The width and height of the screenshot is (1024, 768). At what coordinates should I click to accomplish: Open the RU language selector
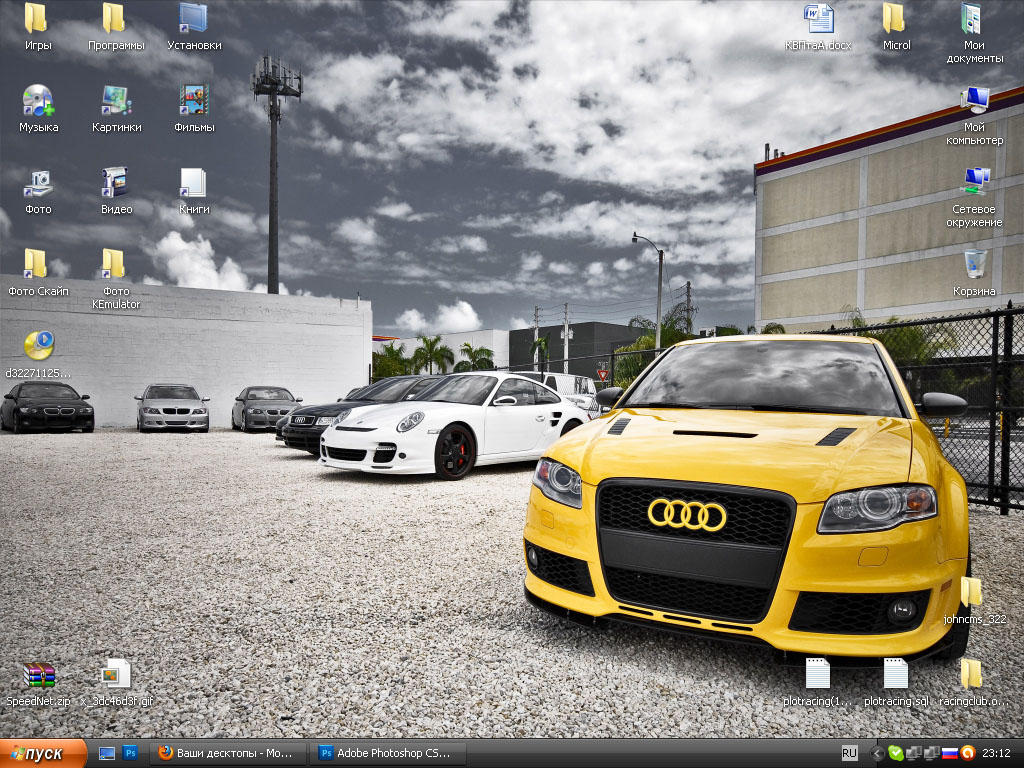[849, 753]
